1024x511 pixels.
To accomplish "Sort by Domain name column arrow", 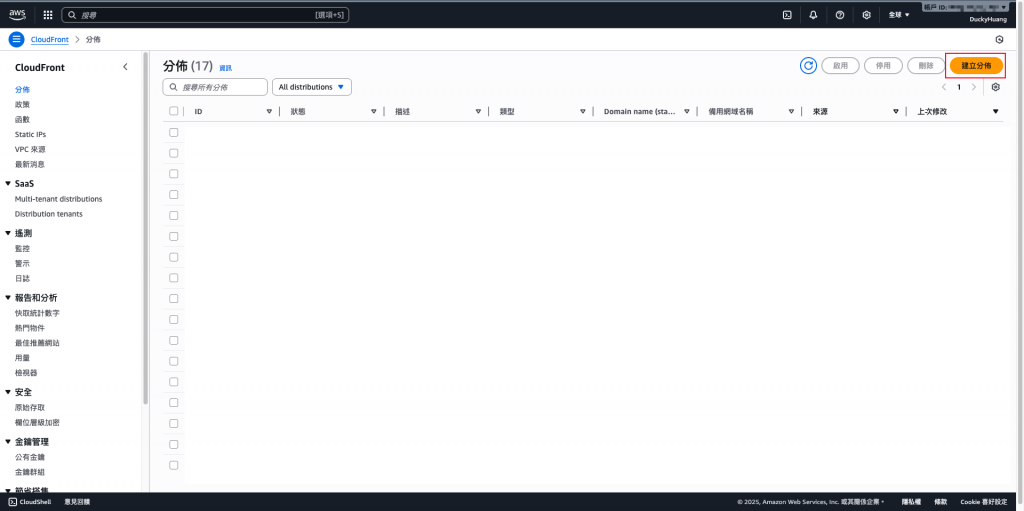I will (687, 112).
